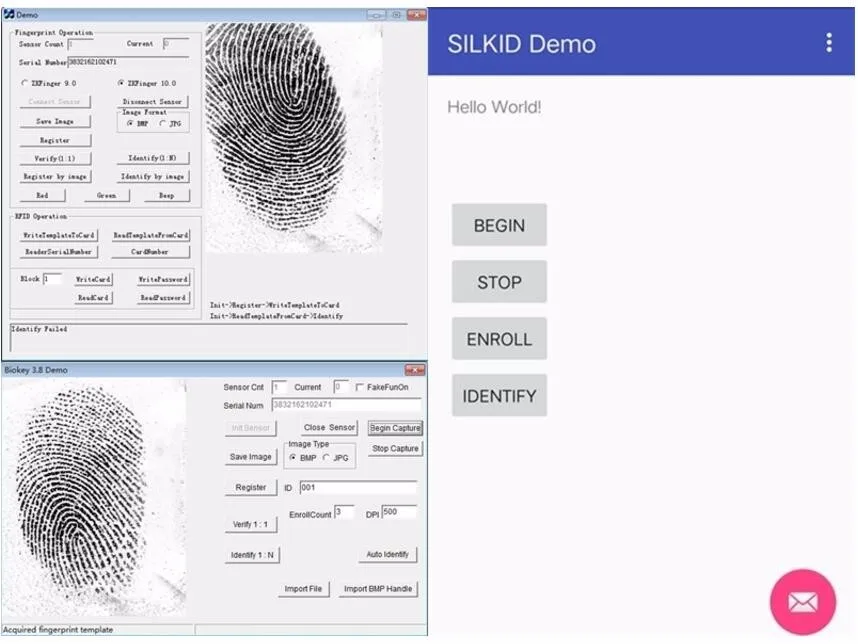Choose JPG Image Type in Biokey

pyautogui.click(x=327, y=457)
